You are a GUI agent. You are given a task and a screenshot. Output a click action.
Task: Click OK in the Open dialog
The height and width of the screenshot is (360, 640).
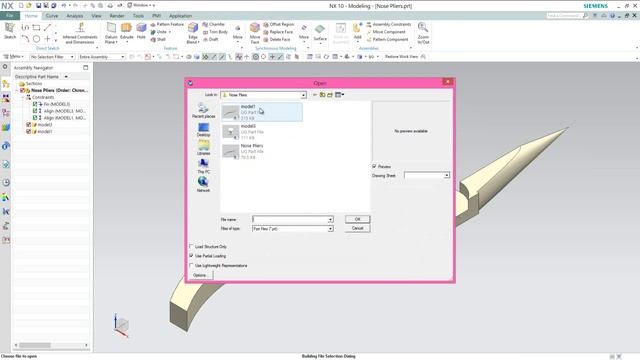[x=357, y=219]
